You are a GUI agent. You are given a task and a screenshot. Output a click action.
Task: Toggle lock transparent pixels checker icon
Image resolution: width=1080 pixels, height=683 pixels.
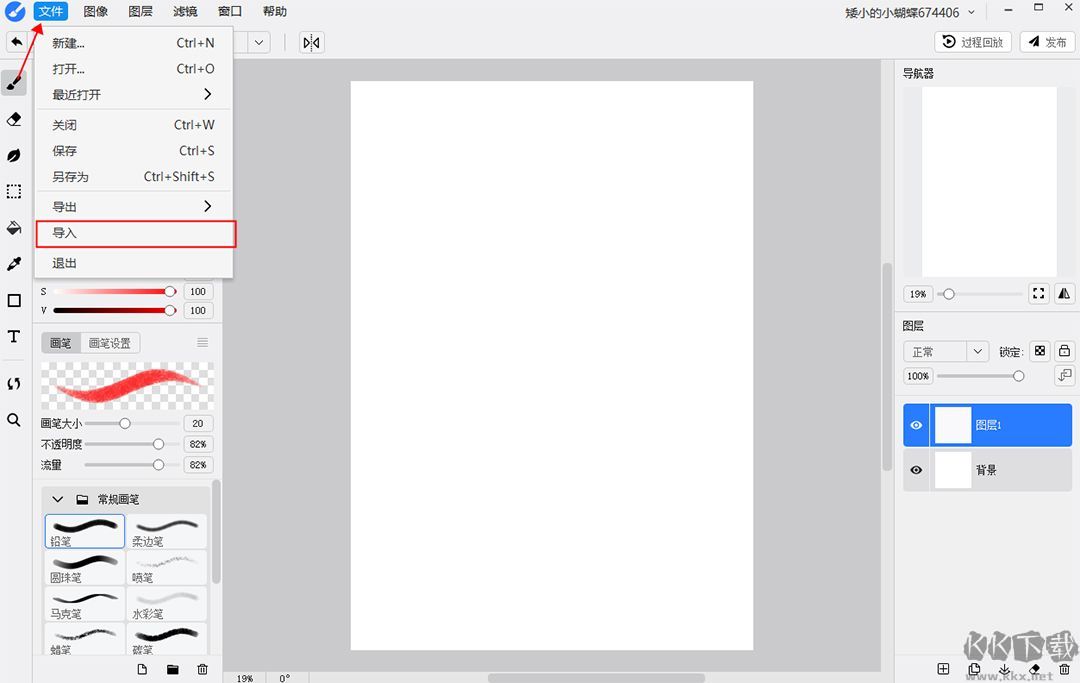click(1040, 351)
